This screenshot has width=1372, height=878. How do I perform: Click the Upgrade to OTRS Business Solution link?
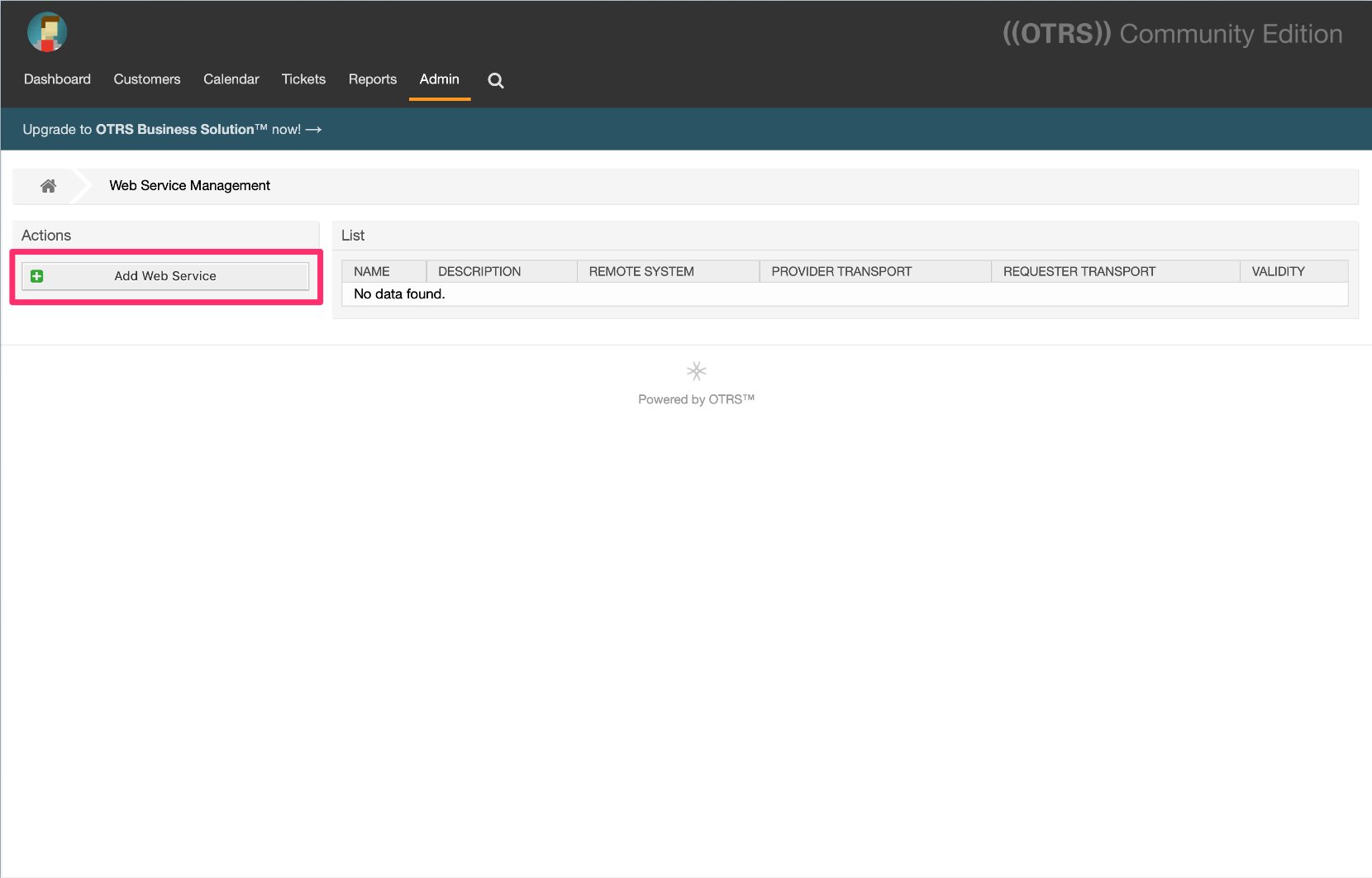pyautogui.click(x=172, y=130)
